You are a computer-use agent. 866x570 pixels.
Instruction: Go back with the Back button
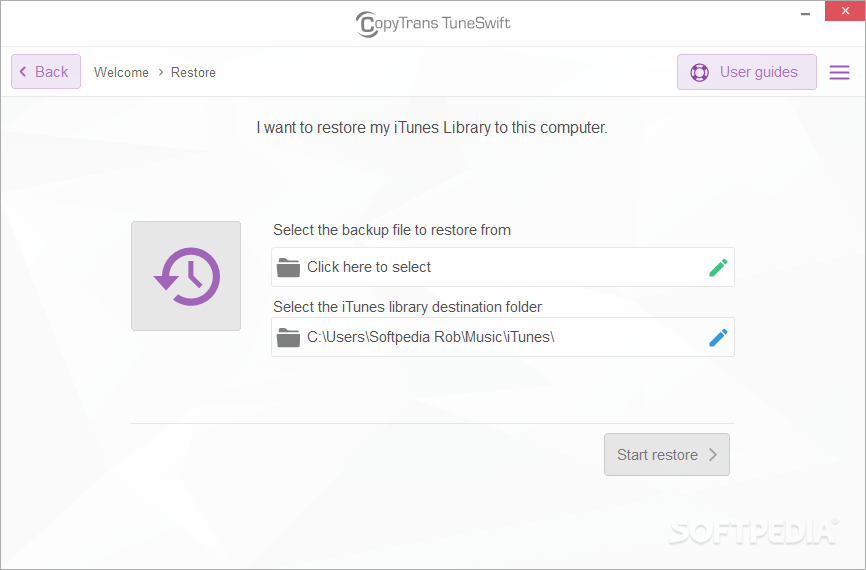click(x=46, y=72)
